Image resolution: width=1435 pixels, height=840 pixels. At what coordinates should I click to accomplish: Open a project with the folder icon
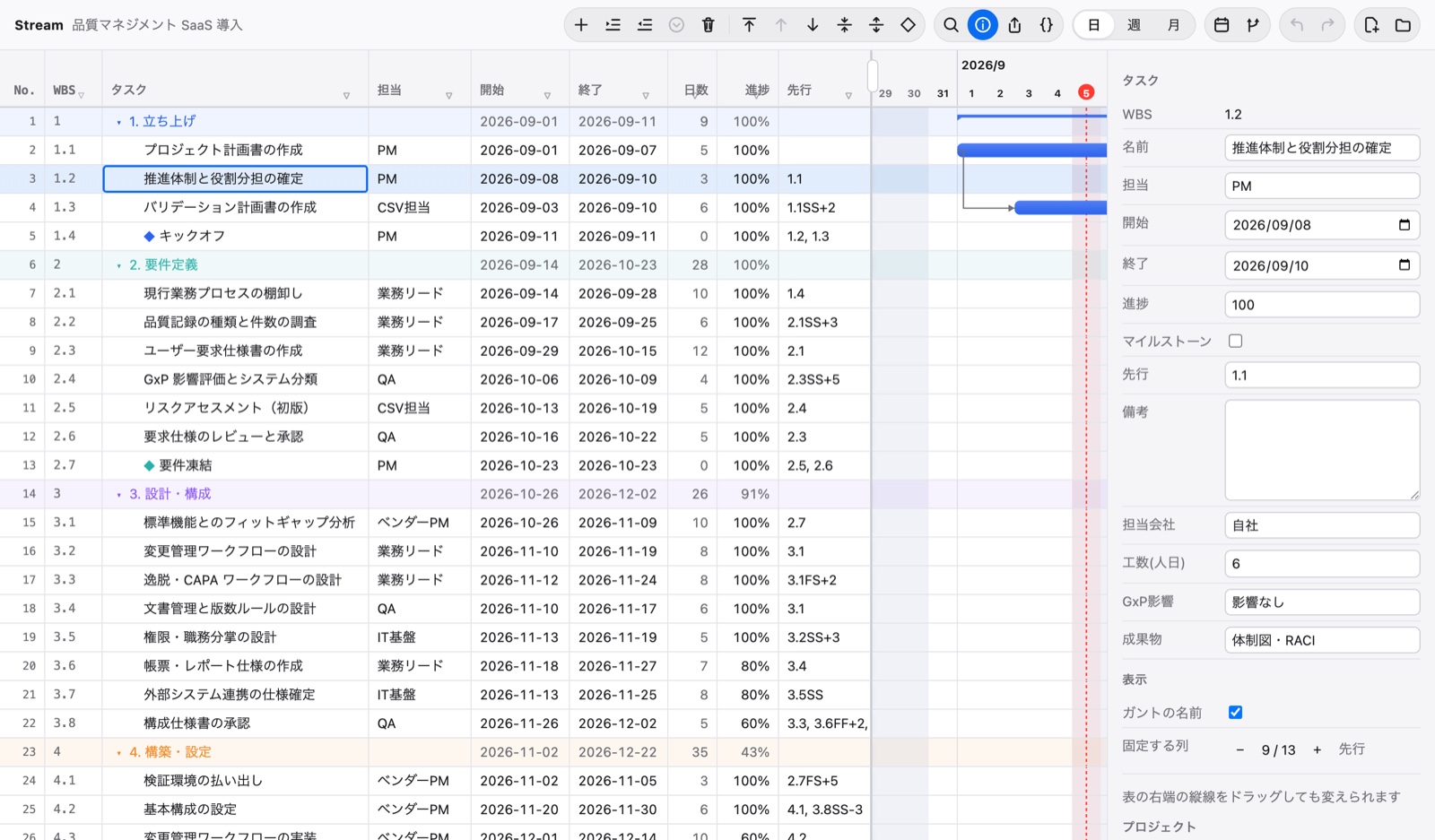[1403, 25]
